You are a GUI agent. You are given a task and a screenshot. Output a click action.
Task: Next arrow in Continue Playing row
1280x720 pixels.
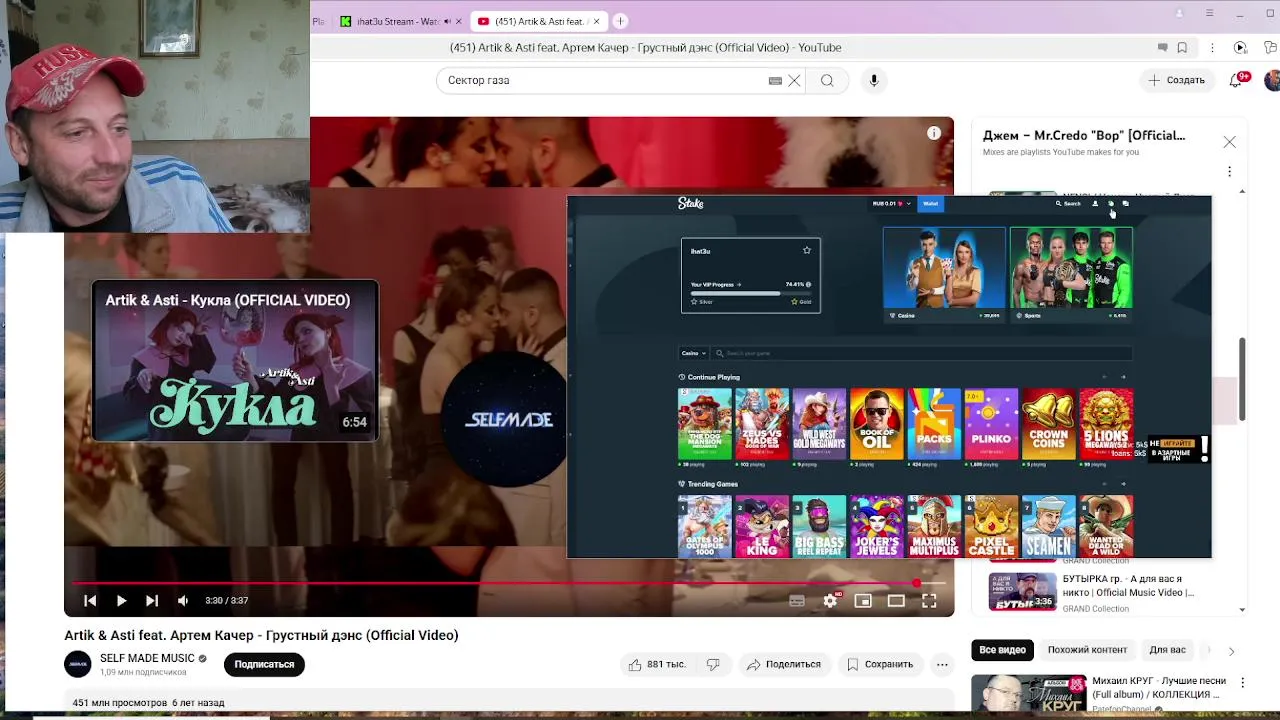click(x=1123, y=377)
